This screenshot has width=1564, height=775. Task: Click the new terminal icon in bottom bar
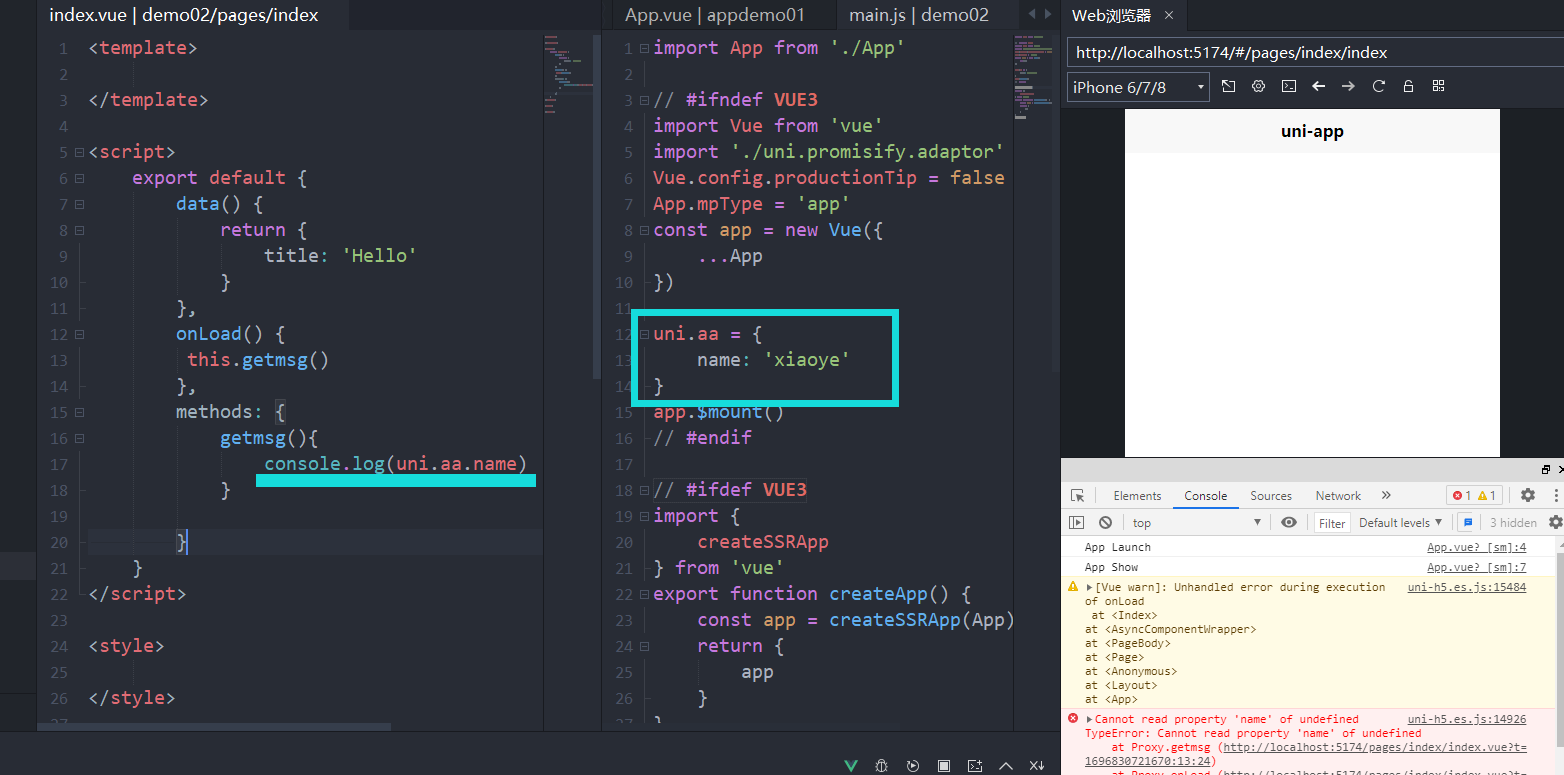pyautogui.click(x=974, y=766)
